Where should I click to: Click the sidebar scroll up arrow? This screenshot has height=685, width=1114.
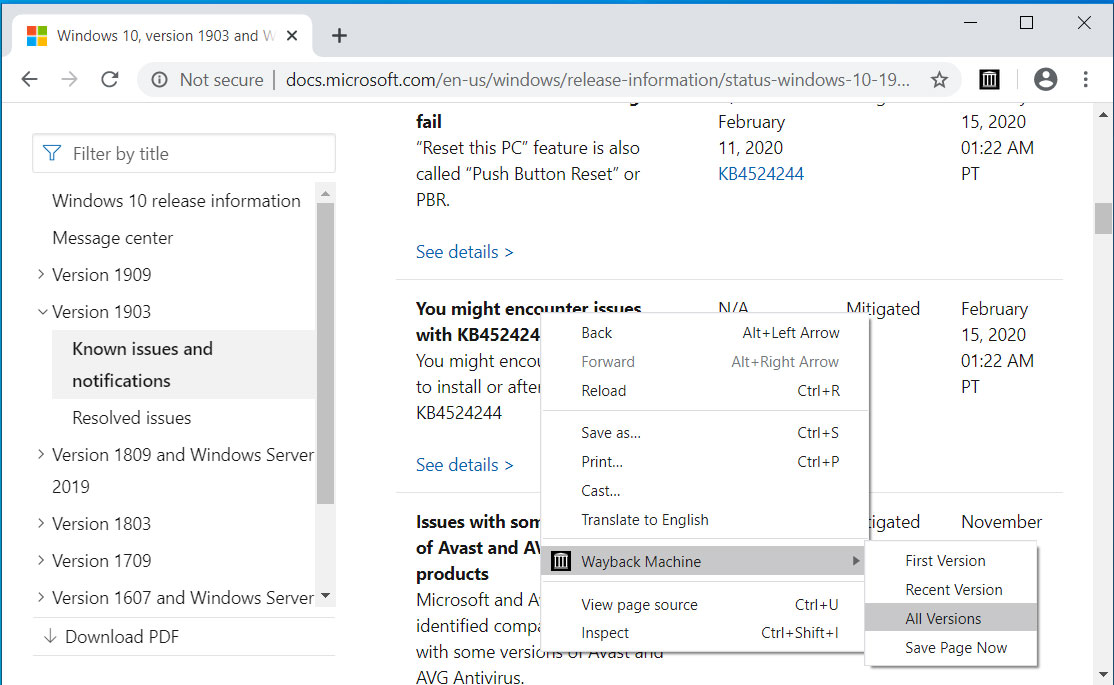pyautogui.click(x=325, y=193)
